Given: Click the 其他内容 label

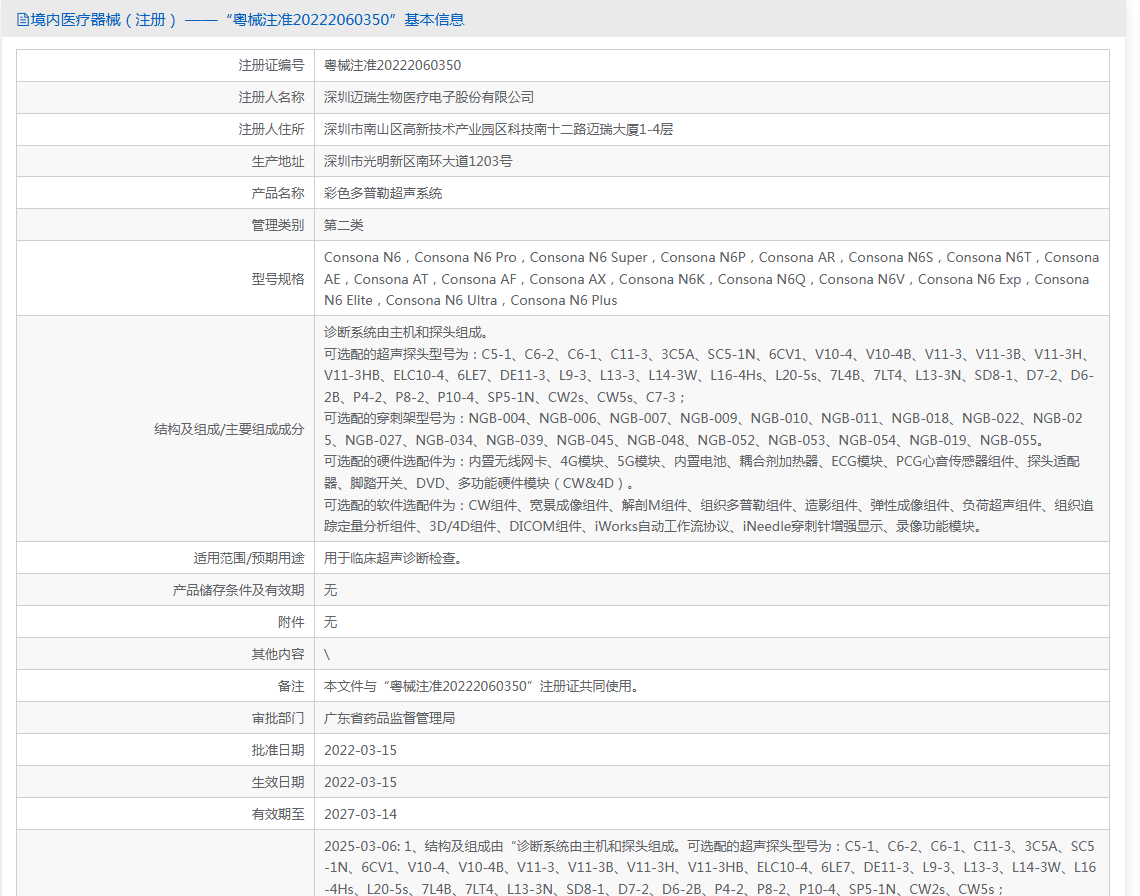Looking at the screenshot, I should coord(278,655).
